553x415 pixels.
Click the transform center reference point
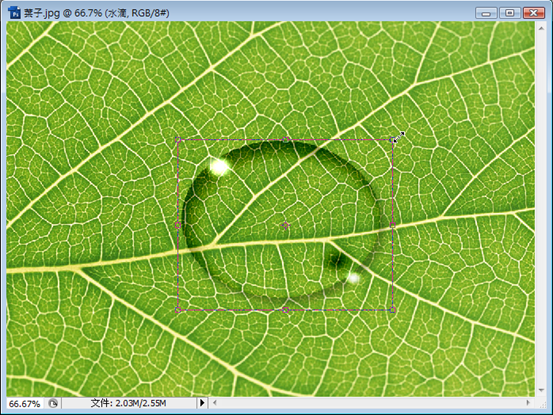[285, 225]
